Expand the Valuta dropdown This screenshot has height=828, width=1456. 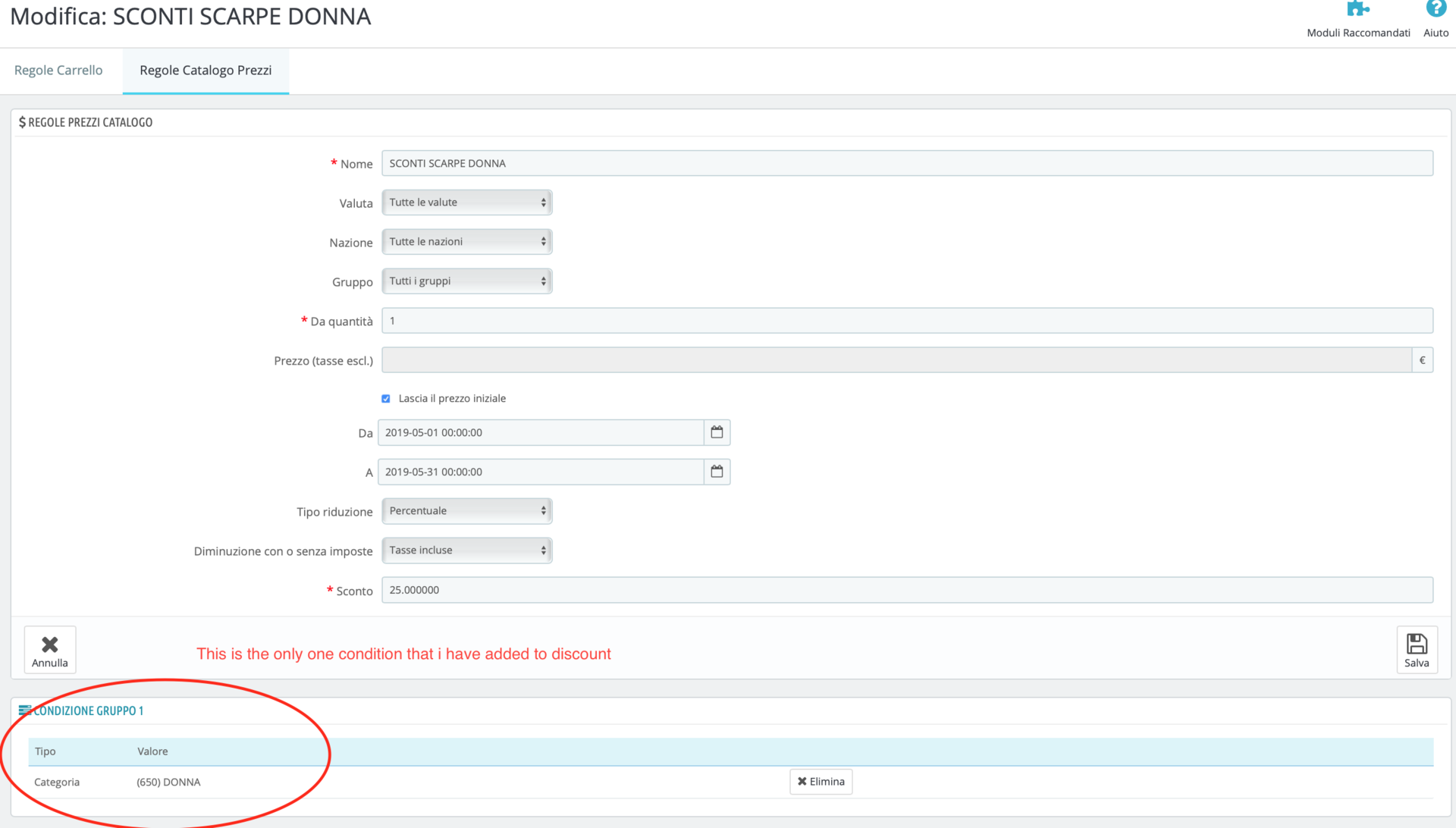click(x=466, y=202)
